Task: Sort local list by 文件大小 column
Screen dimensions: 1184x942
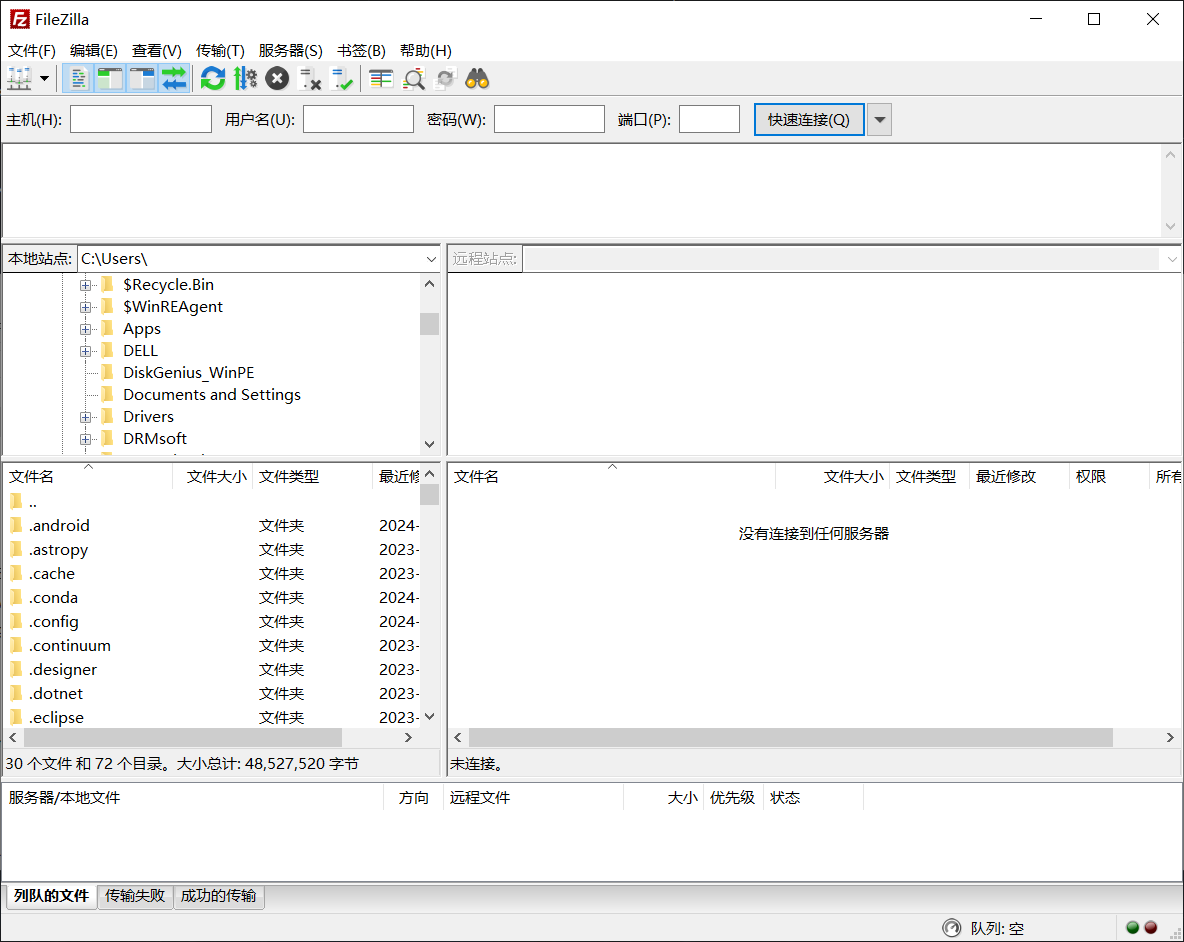Action: pyautogui.click(x=213, y=477)
